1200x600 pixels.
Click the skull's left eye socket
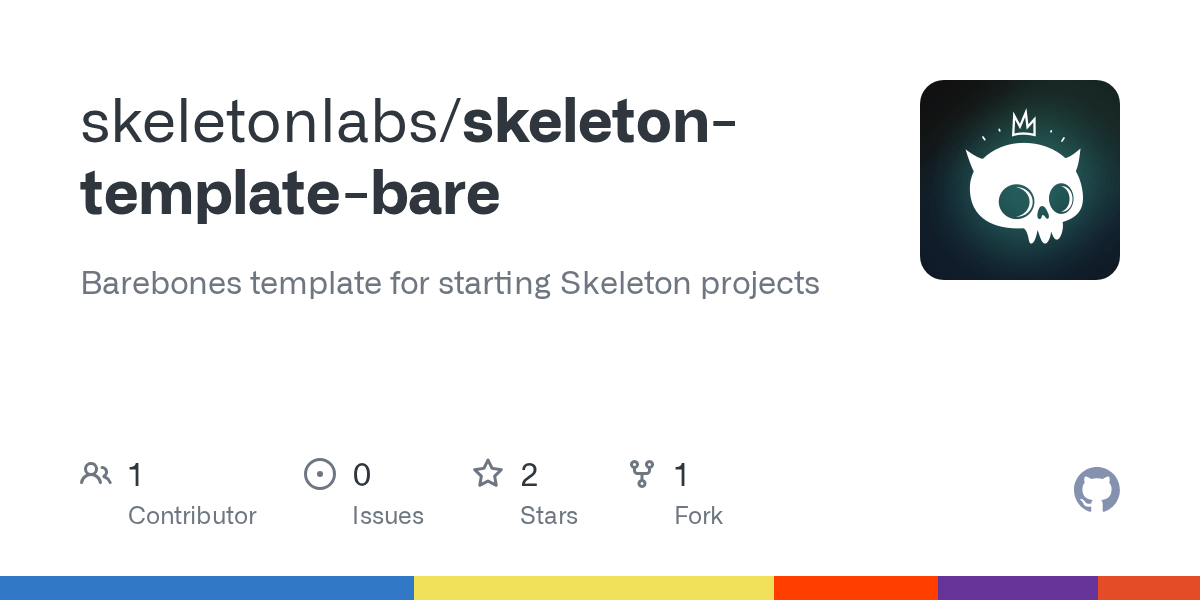pyautogui.click(x=1018, y=201)
